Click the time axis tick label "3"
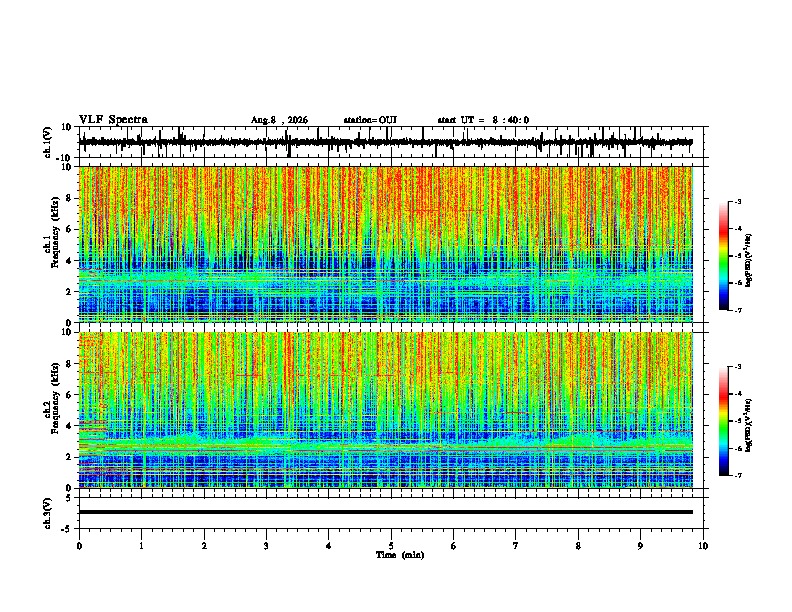This screenshot has width=792, height=612. [x=266, y=546]
